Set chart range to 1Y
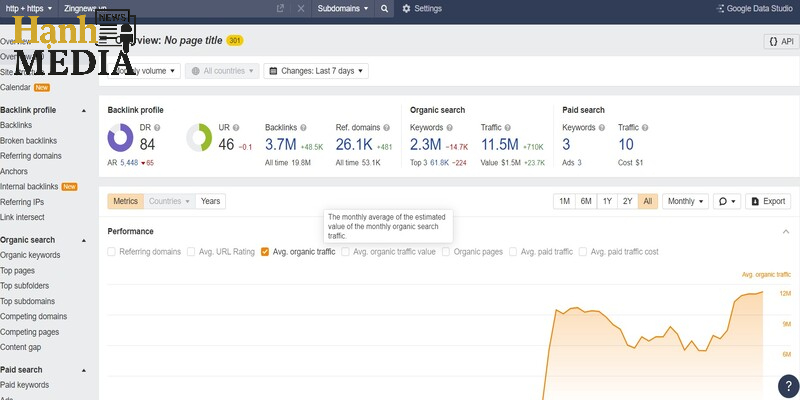Image resolution: width=800 pixels, height=400 pixels. [607, 201]
